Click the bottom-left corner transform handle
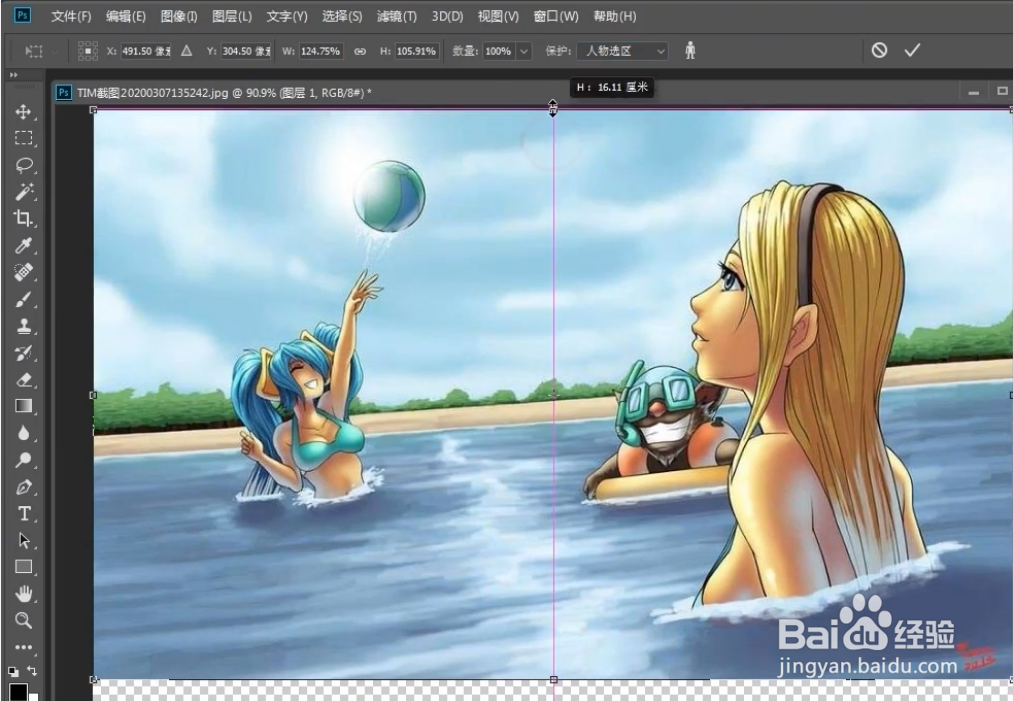The width and height of the screenshot is (1013, 701). pos(93,680)
